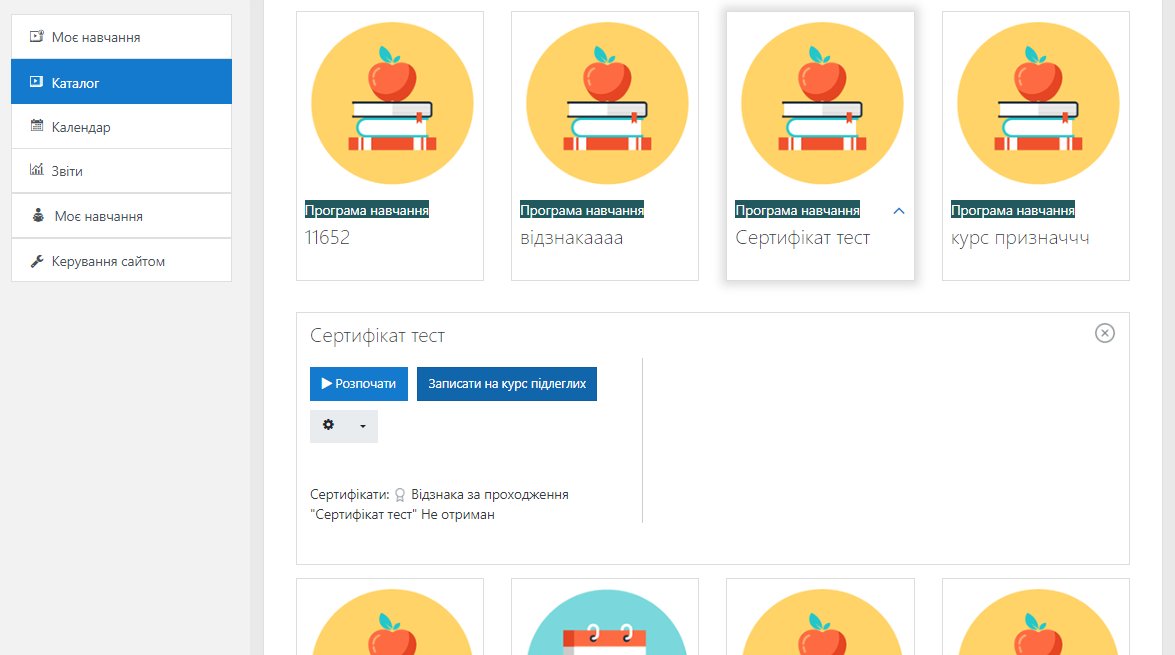Click the certificate badge icon
Screen dimensions: 1175x655
click(400, 495)
